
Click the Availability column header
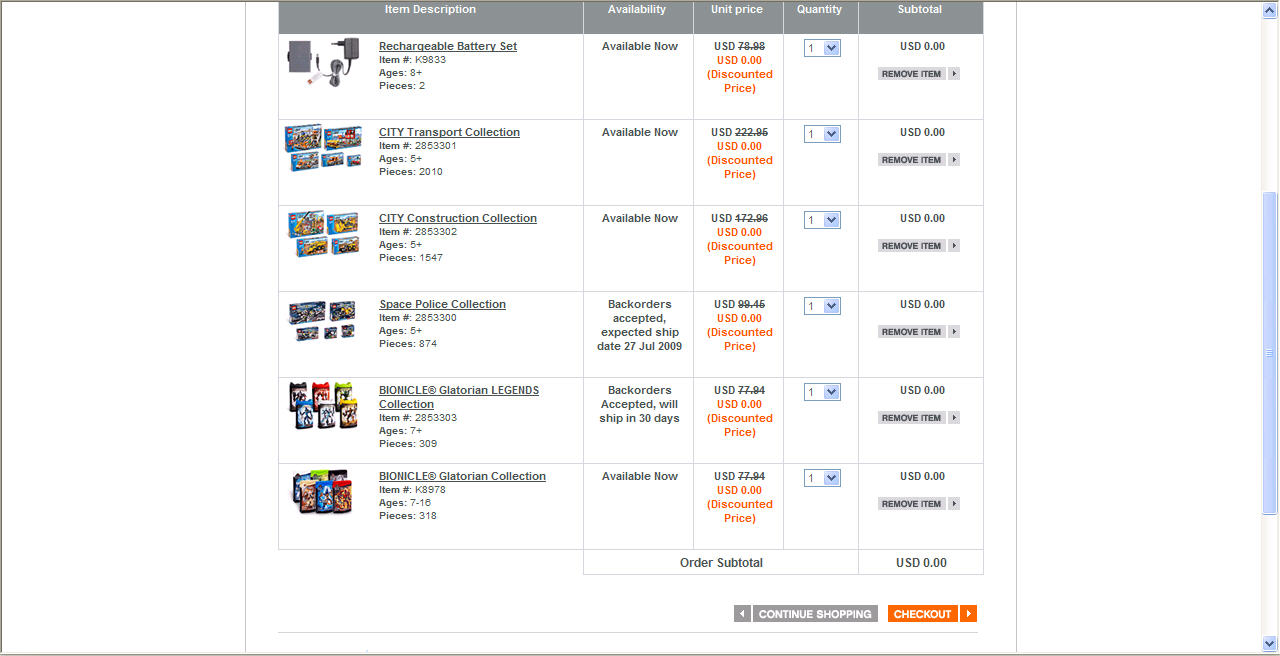637,10
